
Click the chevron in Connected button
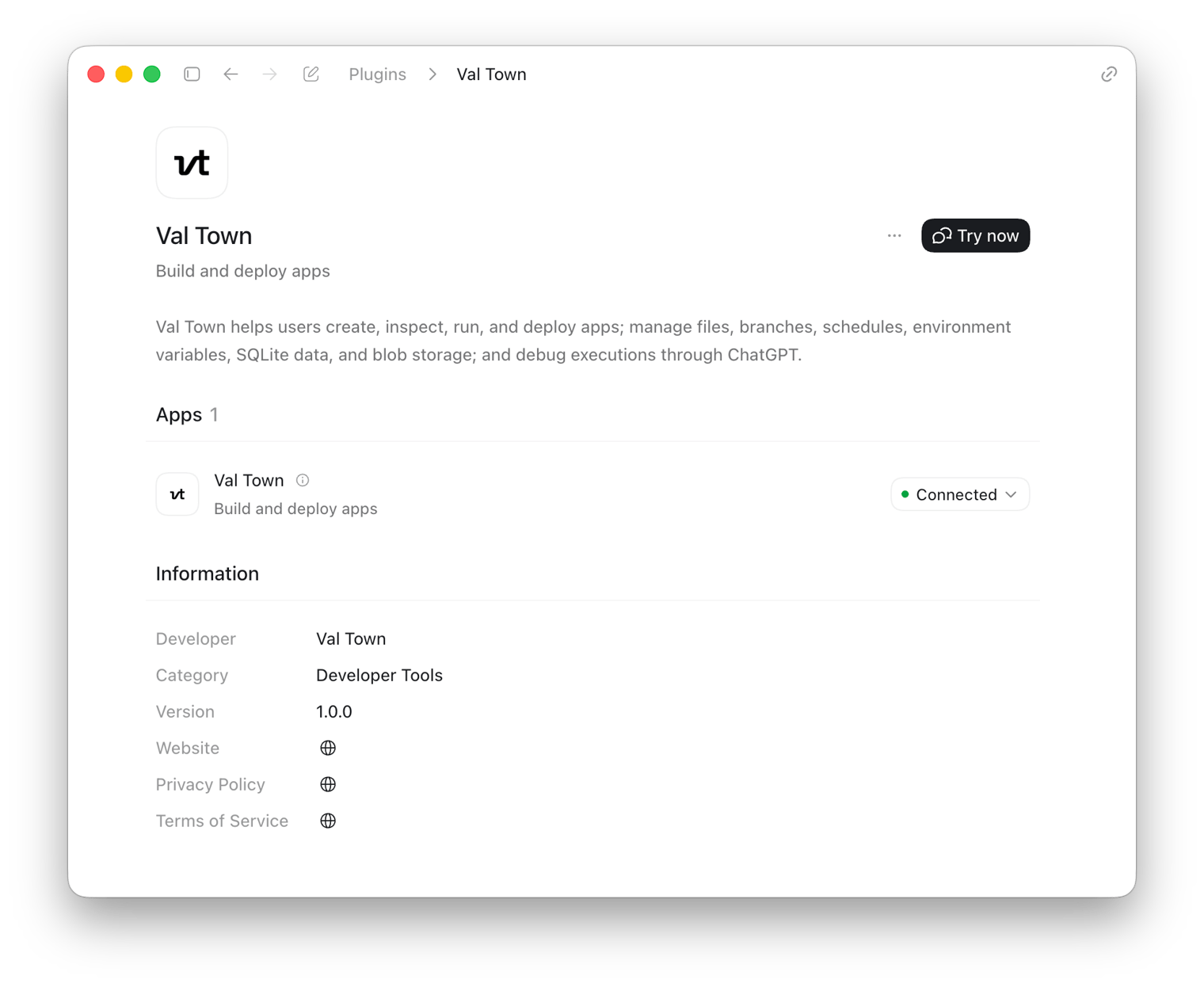(1012, 494)
